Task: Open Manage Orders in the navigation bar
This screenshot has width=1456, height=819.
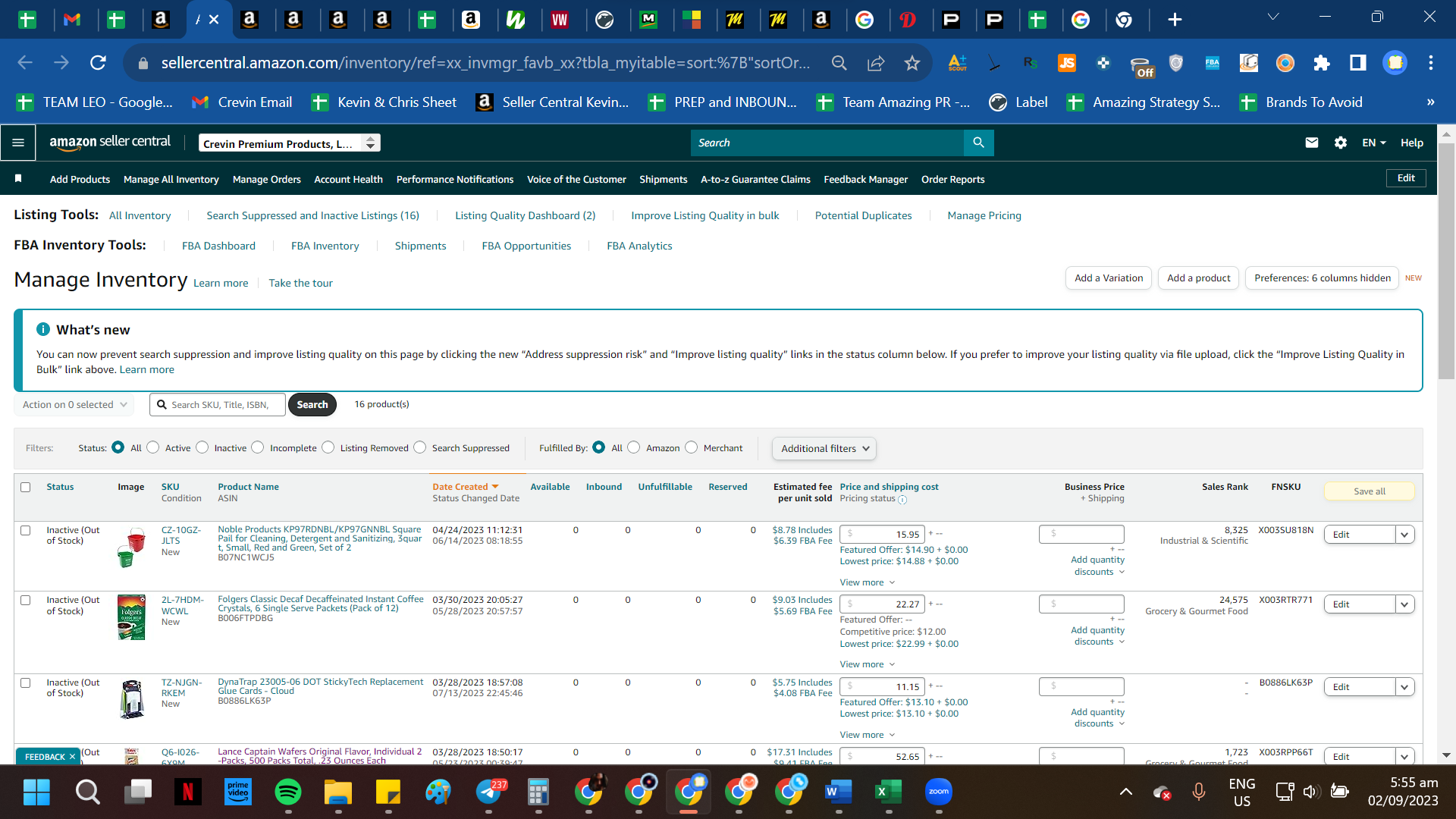Action: [x=267, y=180]
